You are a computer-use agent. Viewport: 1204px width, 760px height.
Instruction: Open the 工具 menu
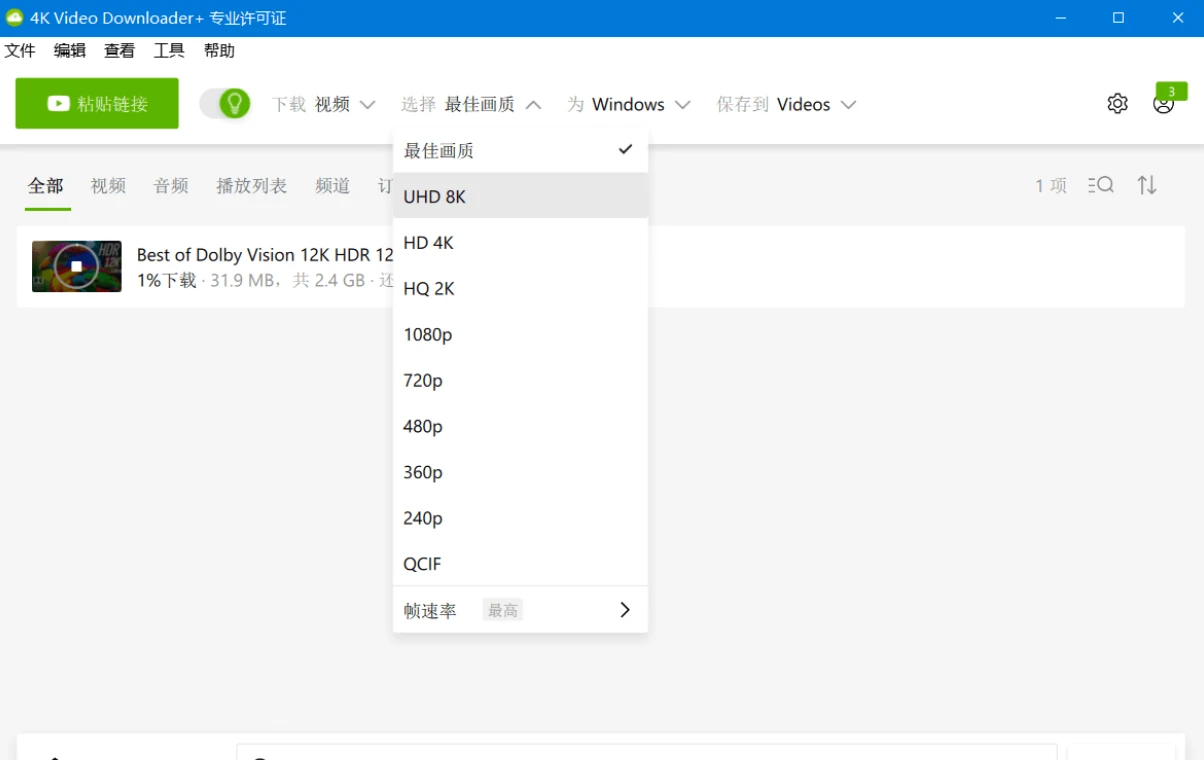168,50
